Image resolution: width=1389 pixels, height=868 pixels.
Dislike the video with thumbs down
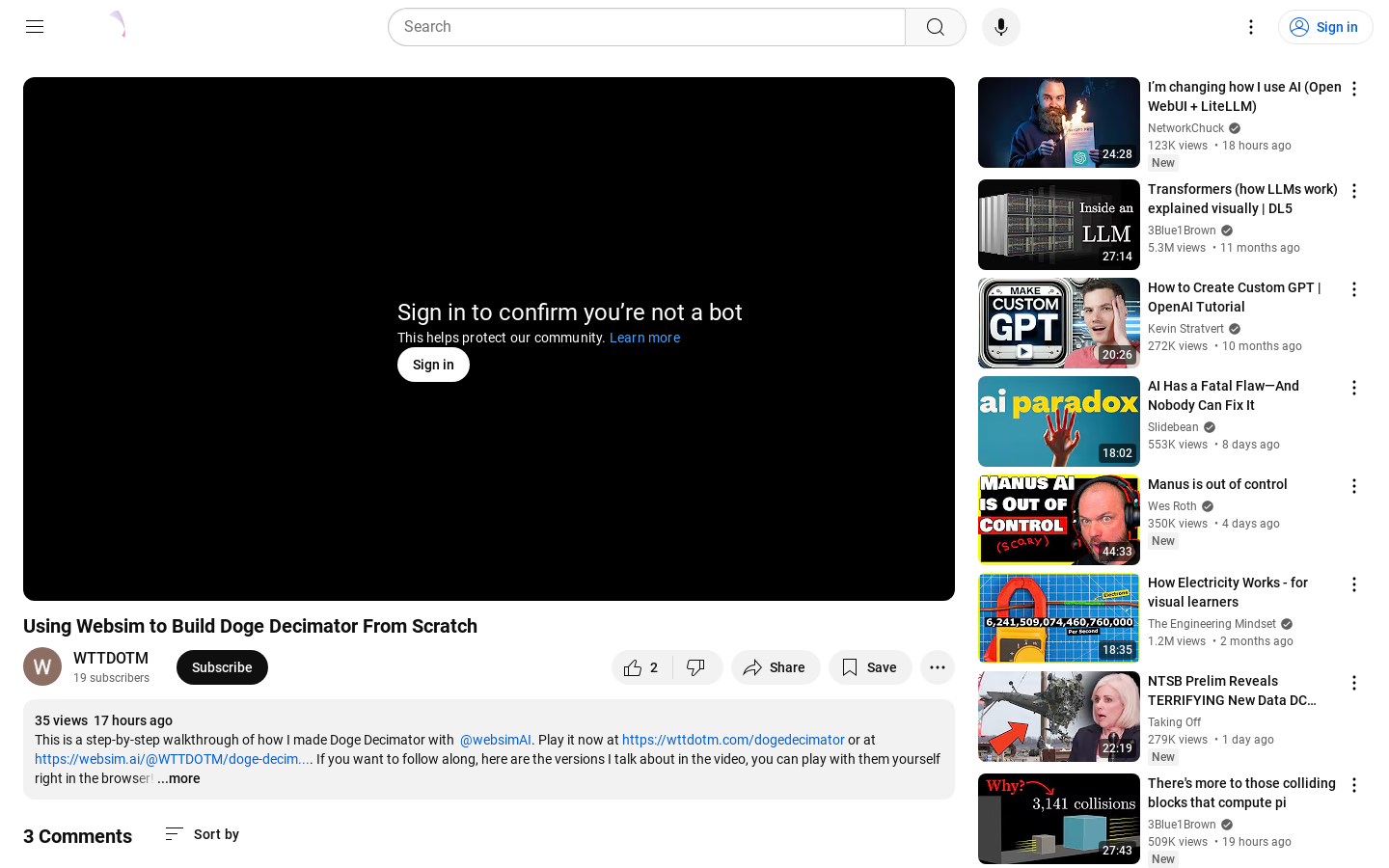(696, 667)
